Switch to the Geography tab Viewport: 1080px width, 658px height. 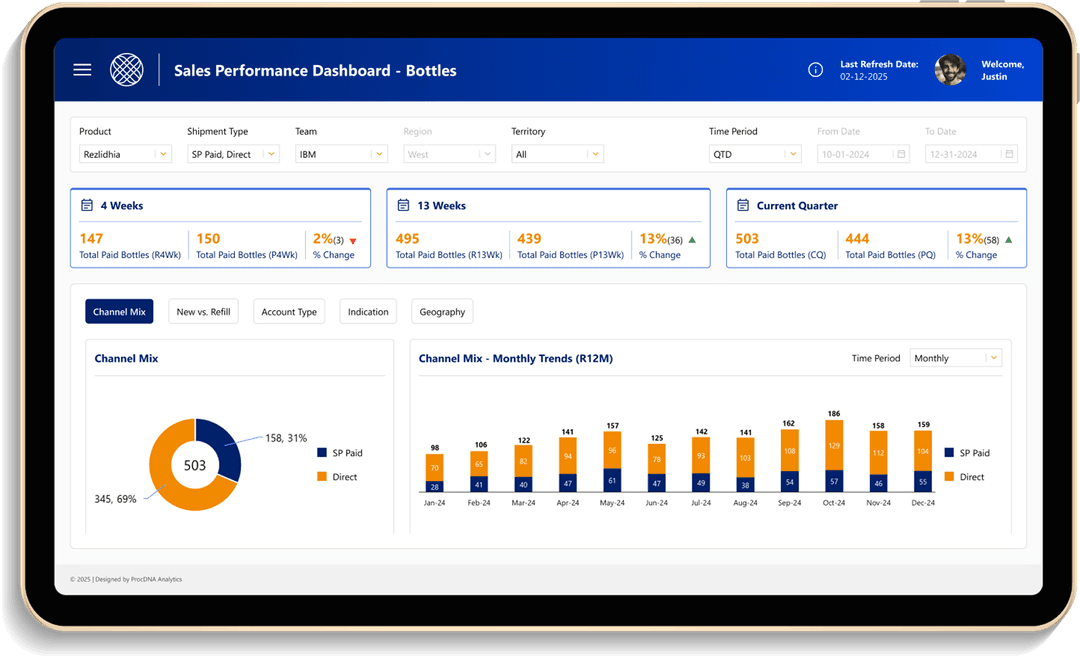pyautogui.click(x=442, y=312)
